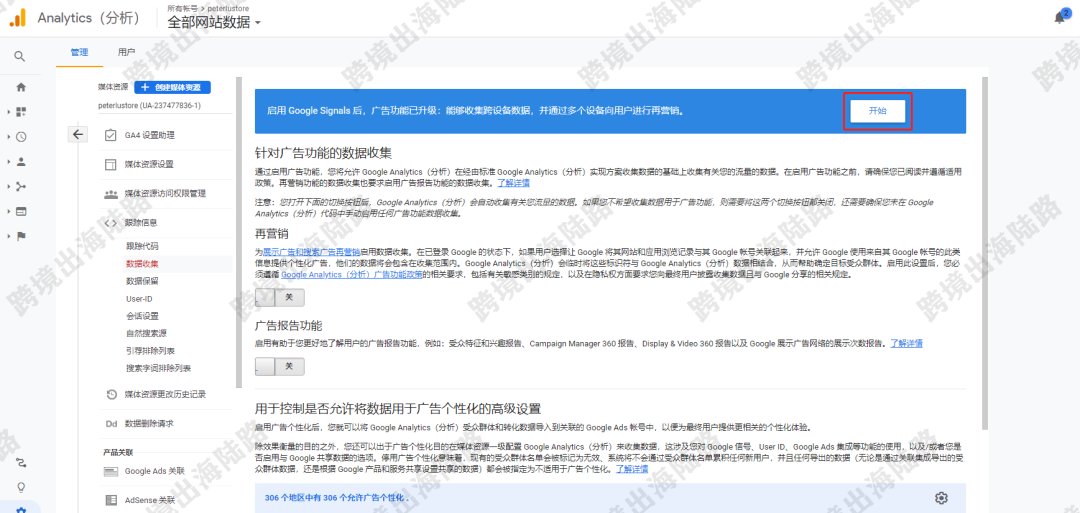Click the 媒体资源访问权限管理 people icon
Viewport: 1080px width, 513px height.
(x=110, y=193)
